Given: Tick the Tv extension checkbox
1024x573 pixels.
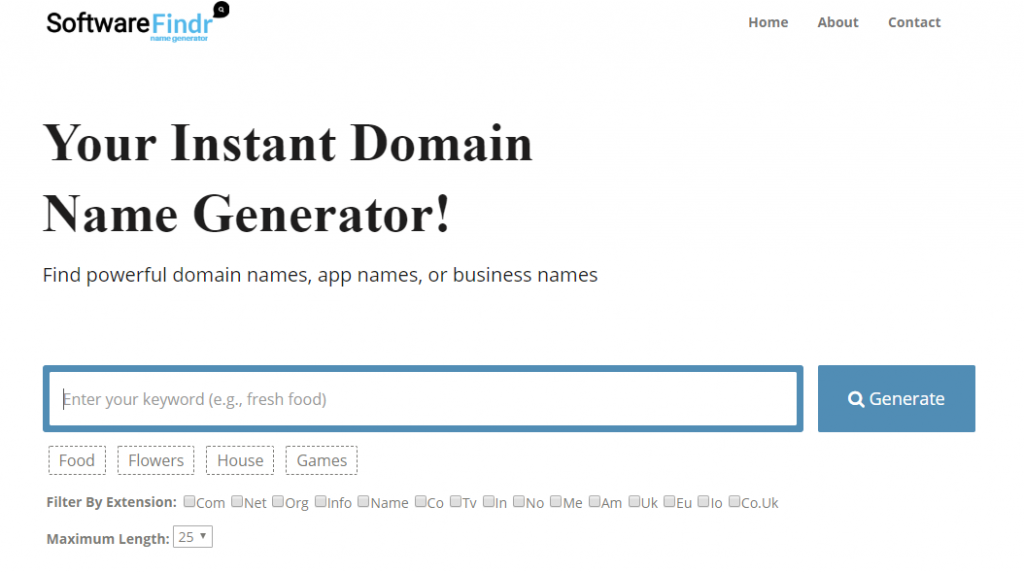Looking at the screenshot, I should click(x=456, y=501).
